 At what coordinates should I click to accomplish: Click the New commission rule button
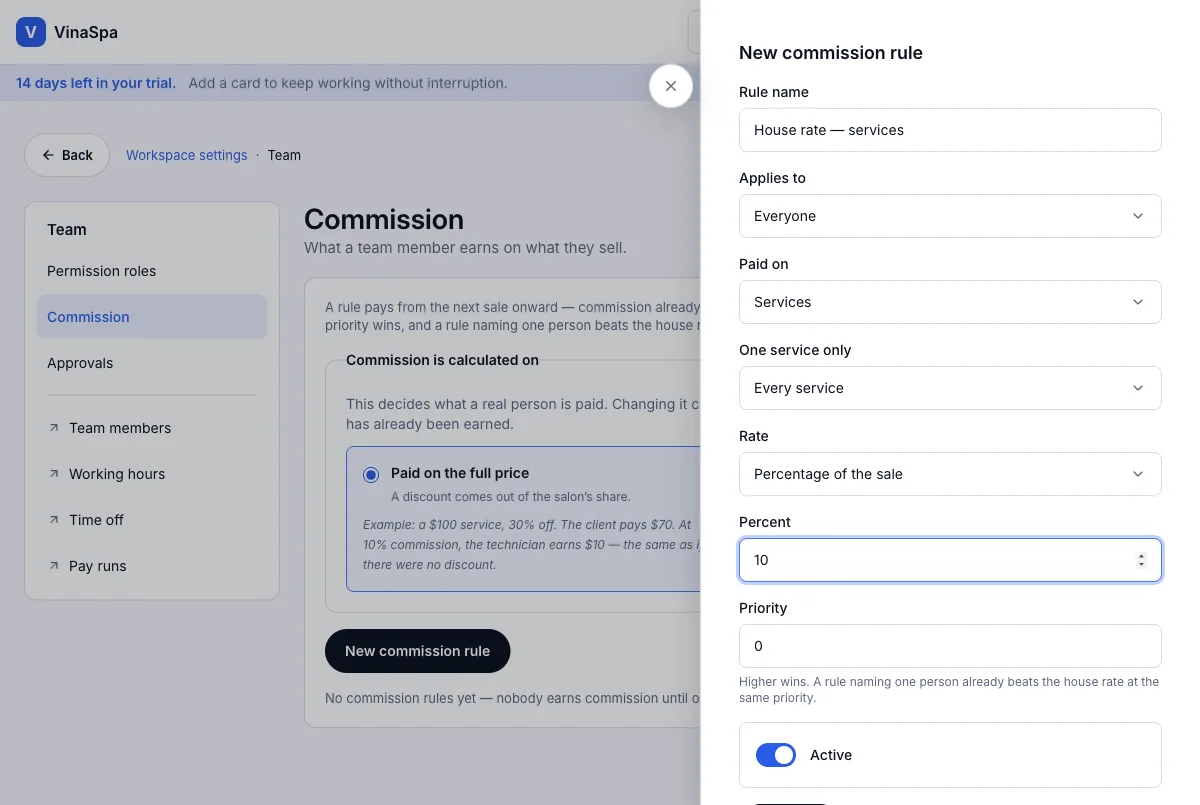[x=417, y=651]
